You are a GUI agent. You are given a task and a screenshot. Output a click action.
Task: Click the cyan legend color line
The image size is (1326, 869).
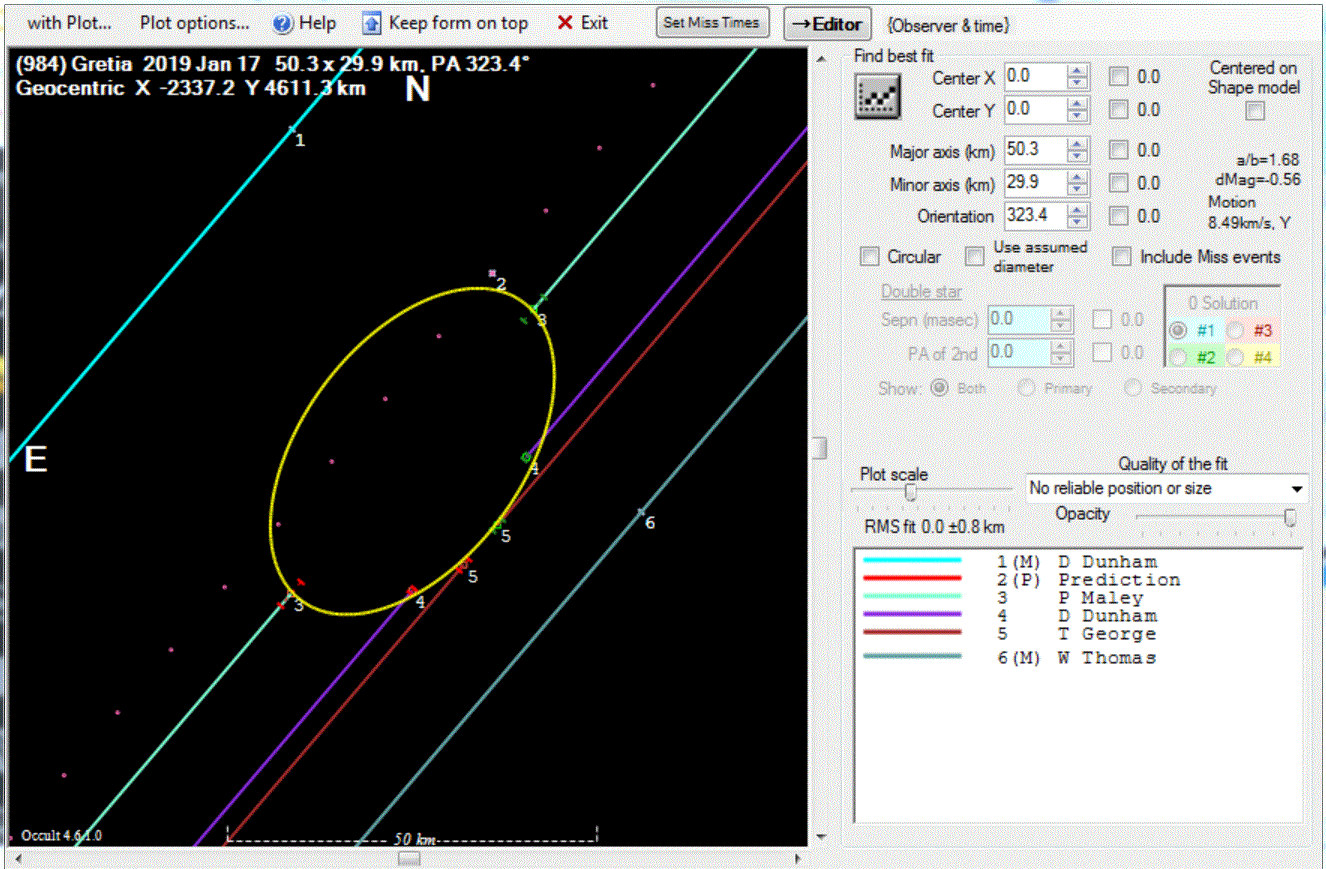pos(911,561)
